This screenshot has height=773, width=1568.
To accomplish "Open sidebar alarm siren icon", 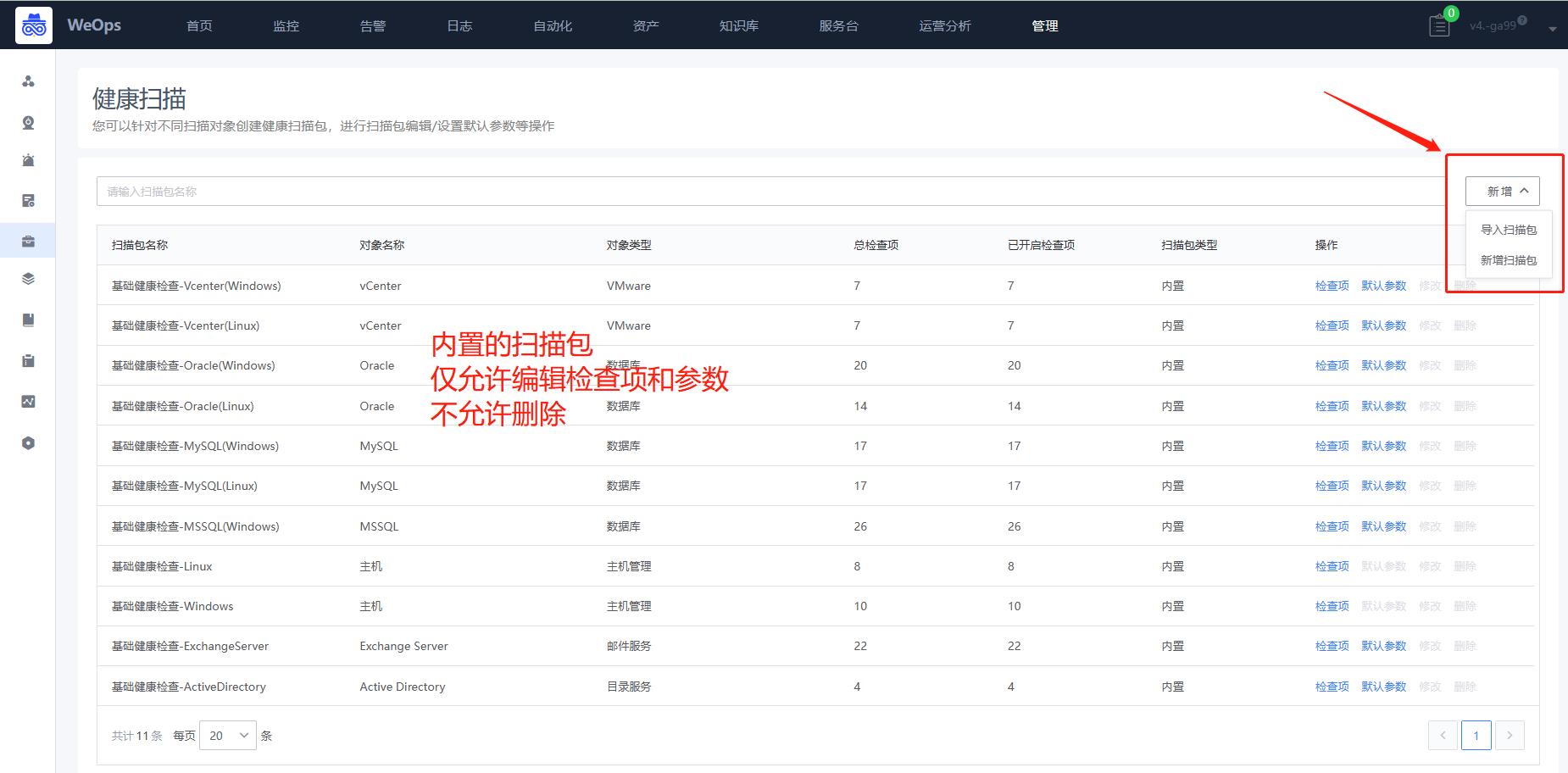I will (28, 160).
